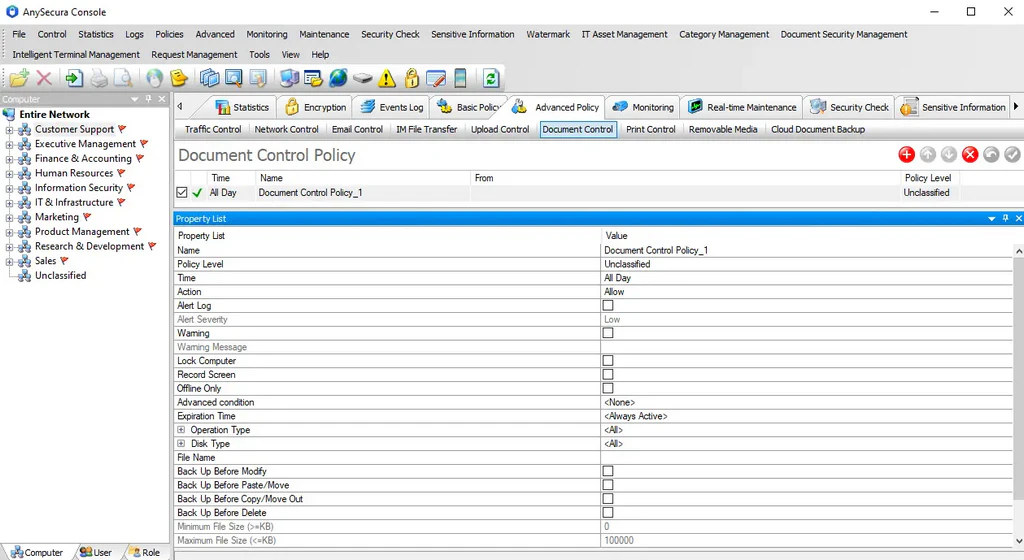Click the gray disk drive toolbar icon
This screenshot has width=1024, height=560.
tap(362, 78)
